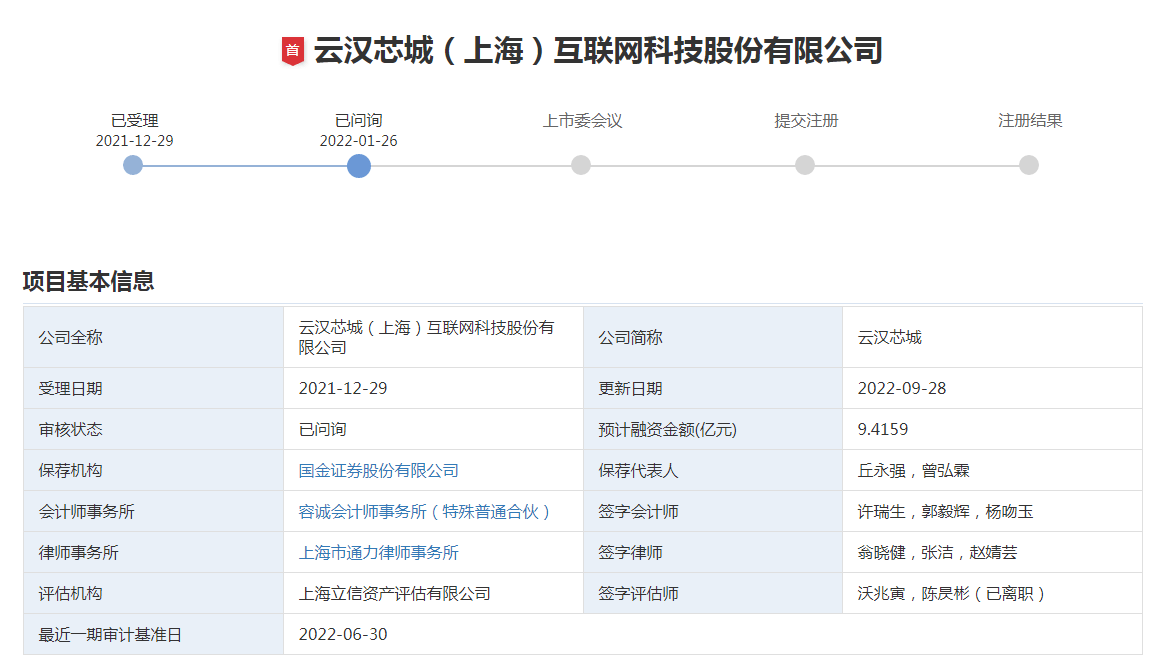Click the 沃兆寅，陈昊彬（已离职）value
The image size is (1158, 665).
pos(952,593)
